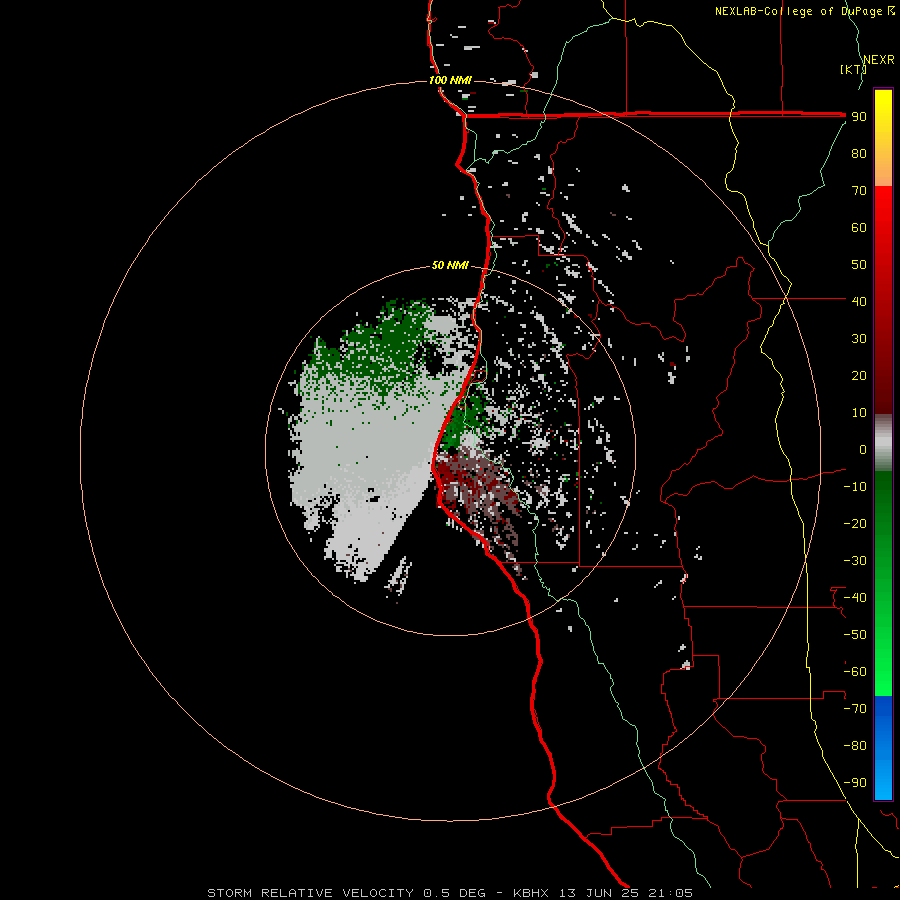Click the -70 value on the velocity scale

[x=855, y=709]
